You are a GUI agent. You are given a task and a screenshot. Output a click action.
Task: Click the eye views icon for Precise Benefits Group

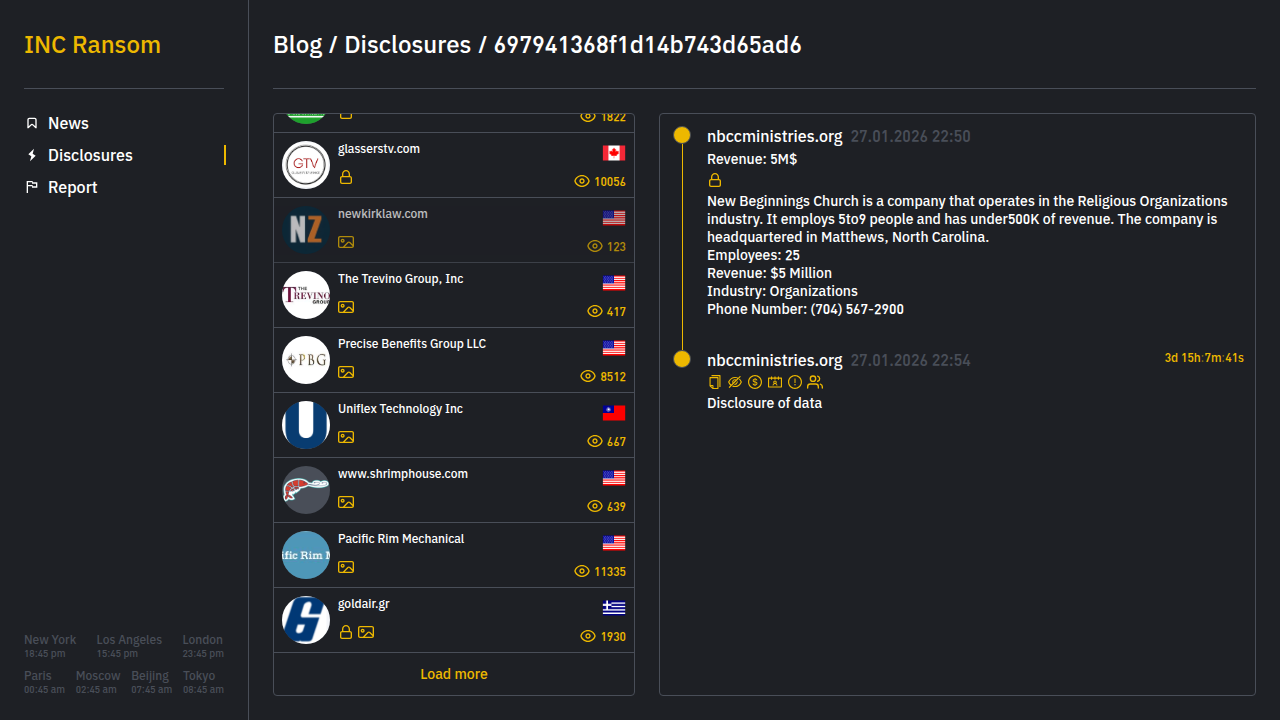(x=588, y=376)
